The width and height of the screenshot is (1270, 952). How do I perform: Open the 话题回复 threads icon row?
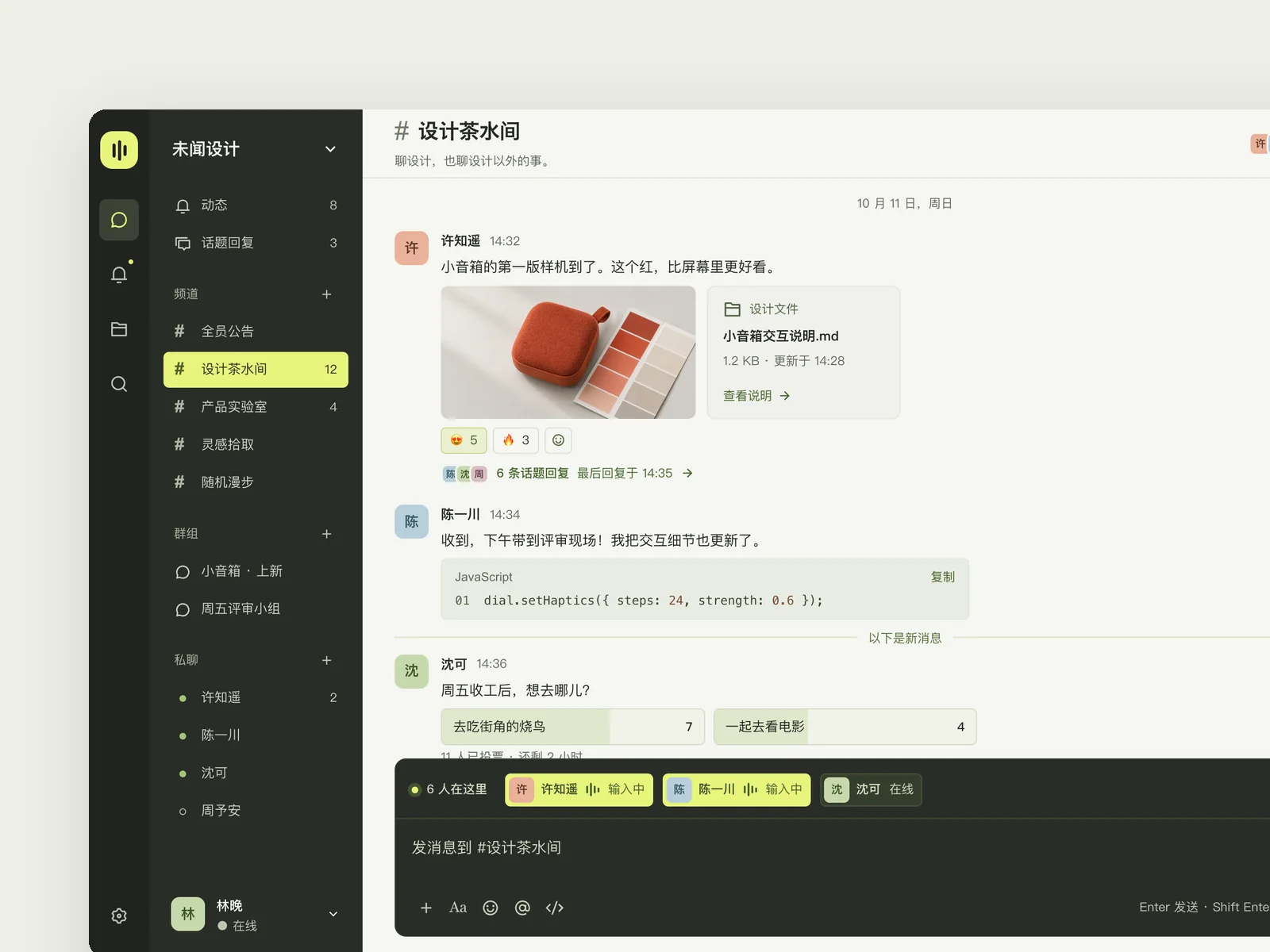(256, 243)
